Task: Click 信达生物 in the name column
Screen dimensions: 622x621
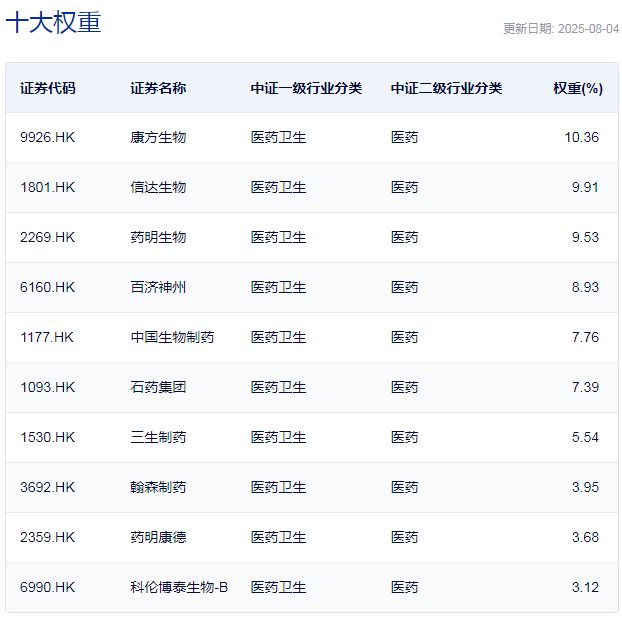Action: [x=158, y=187]
